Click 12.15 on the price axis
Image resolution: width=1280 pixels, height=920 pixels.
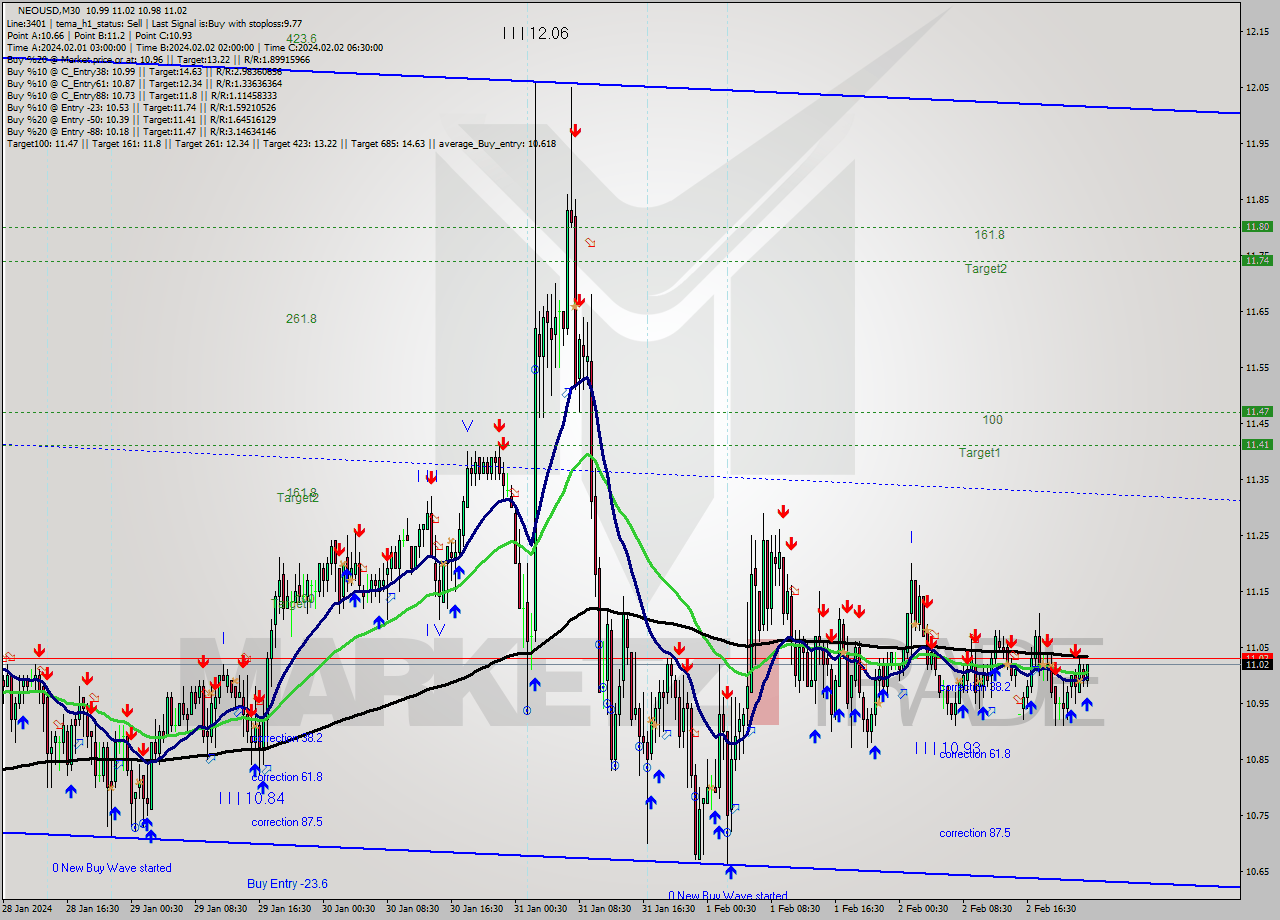click(1257, 32)
